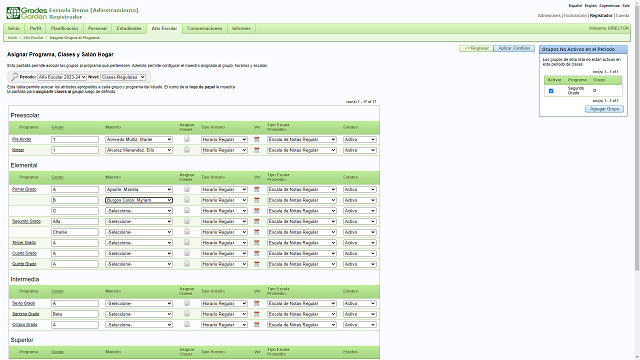Open the Facturación link
This screenshot has height=360, width=640.
click(575, 16)
